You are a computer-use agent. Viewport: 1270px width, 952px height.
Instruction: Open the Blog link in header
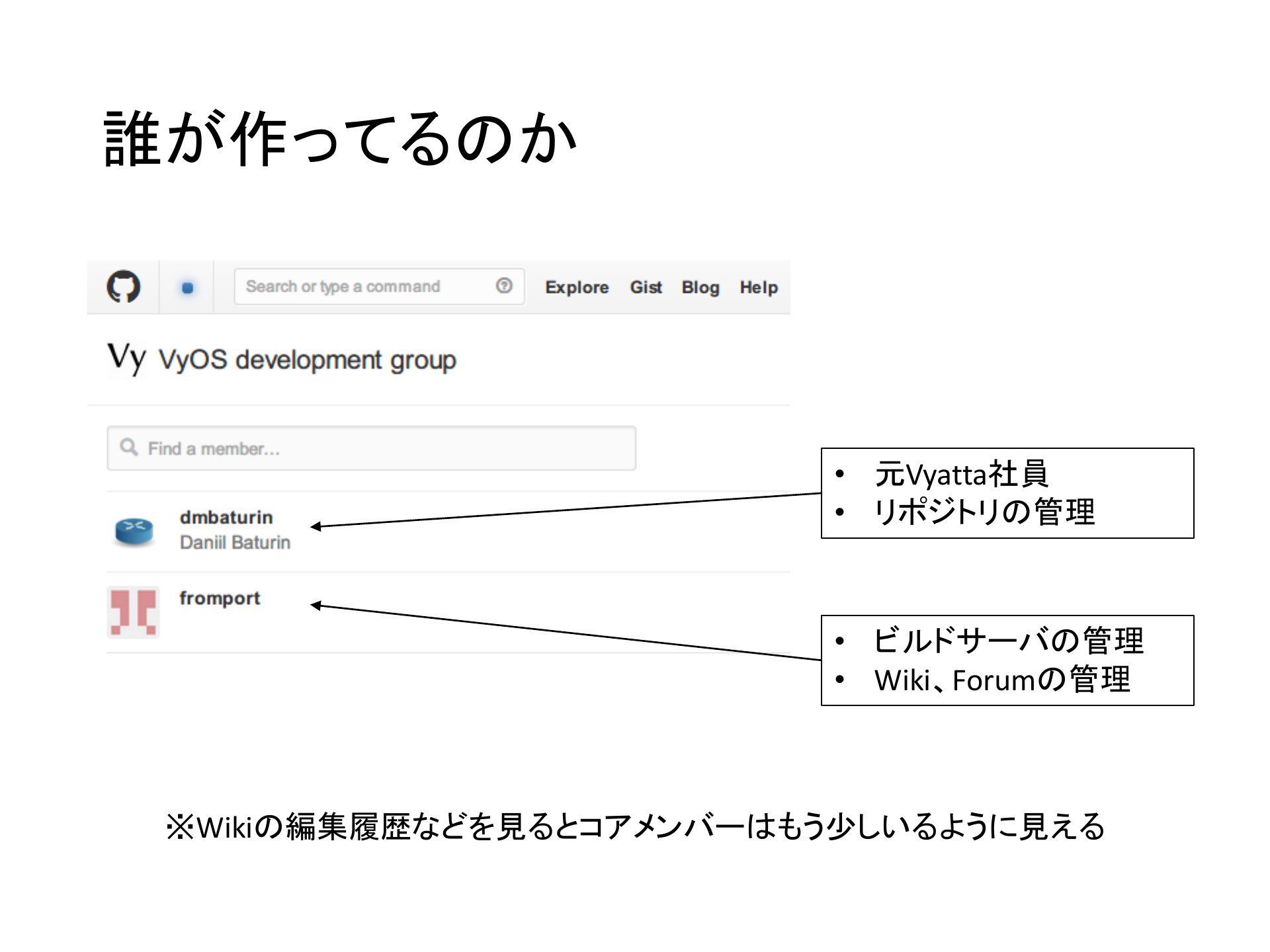(700, 288)
